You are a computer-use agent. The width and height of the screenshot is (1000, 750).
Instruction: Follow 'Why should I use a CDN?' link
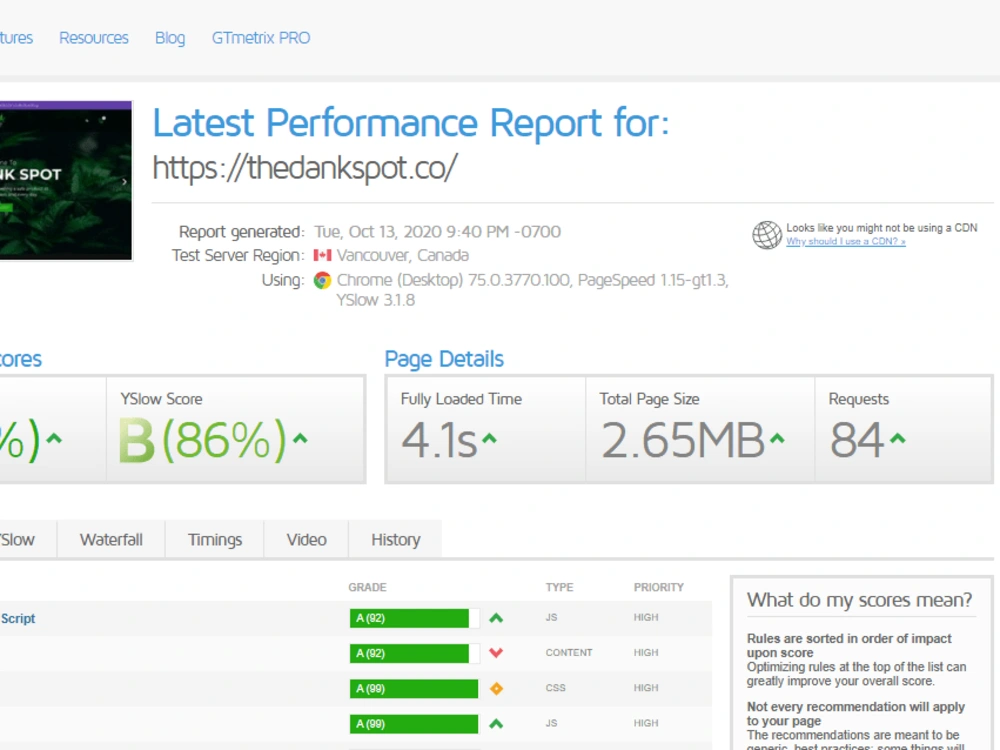tap(846, 242)
